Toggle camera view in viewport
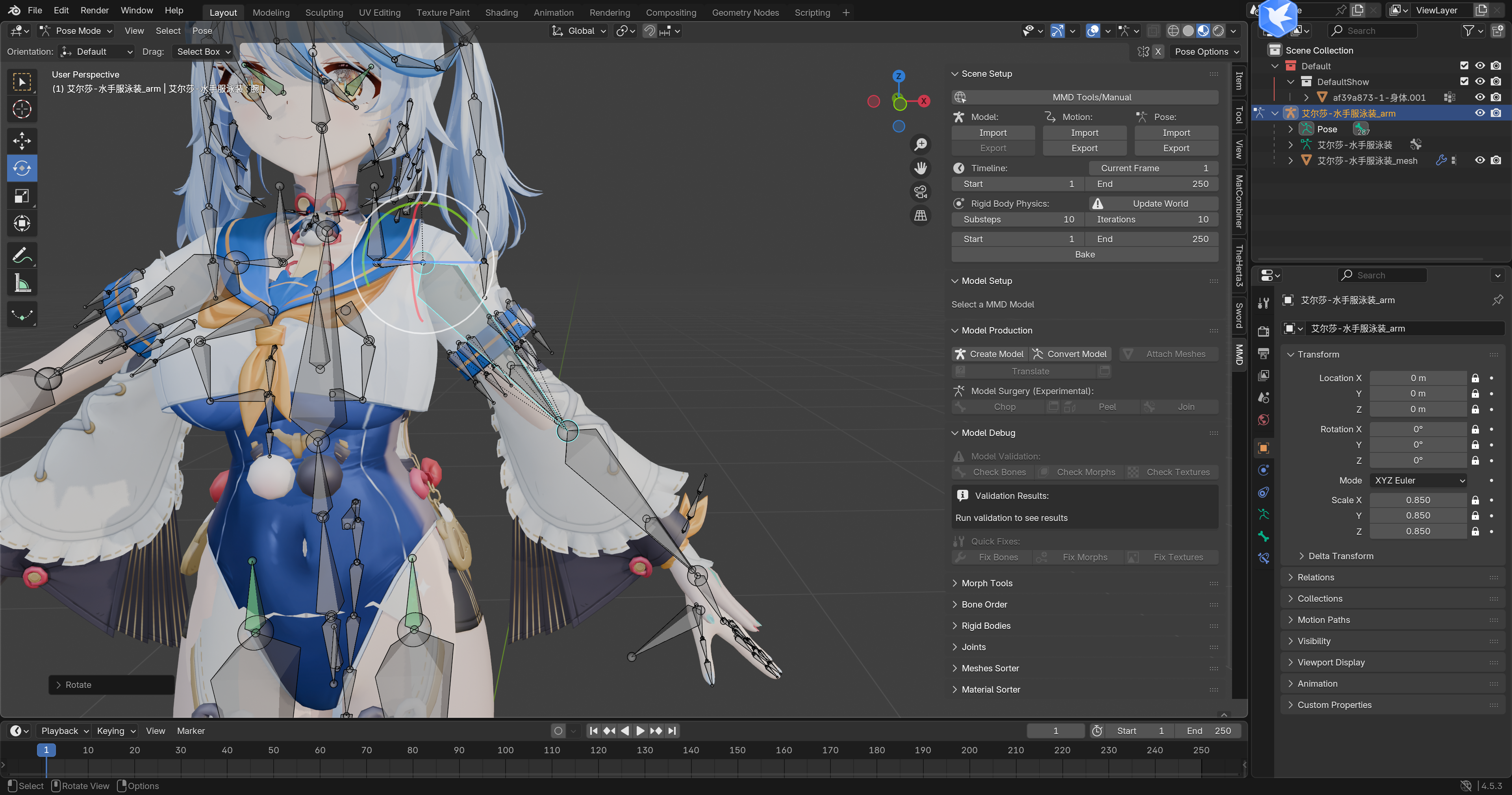This screenshot has width=1512, height=795. 920,192
